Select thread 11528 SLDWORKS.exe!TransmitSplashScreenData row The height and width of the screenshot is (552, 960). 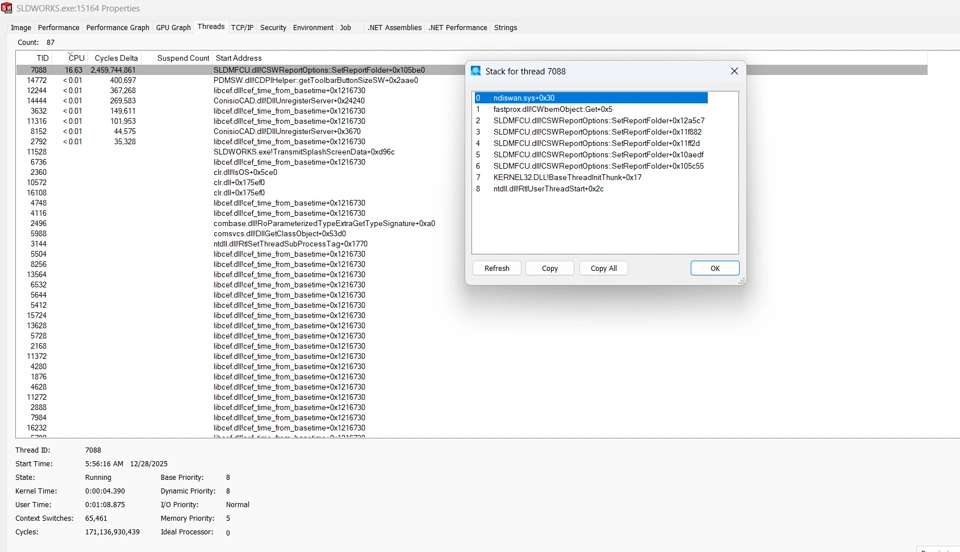pos(471,152)
